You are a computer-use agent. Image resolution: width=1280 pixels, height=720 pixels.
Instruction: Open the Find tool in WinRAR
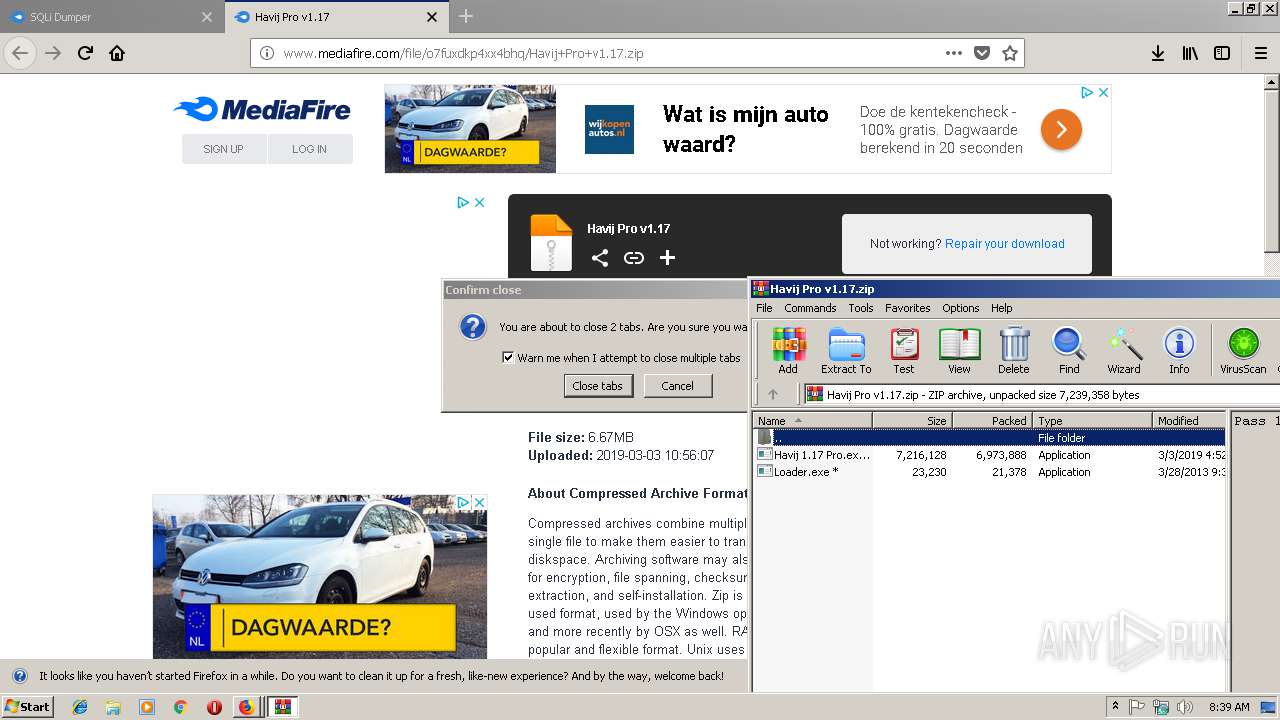tap(1069, 351)
